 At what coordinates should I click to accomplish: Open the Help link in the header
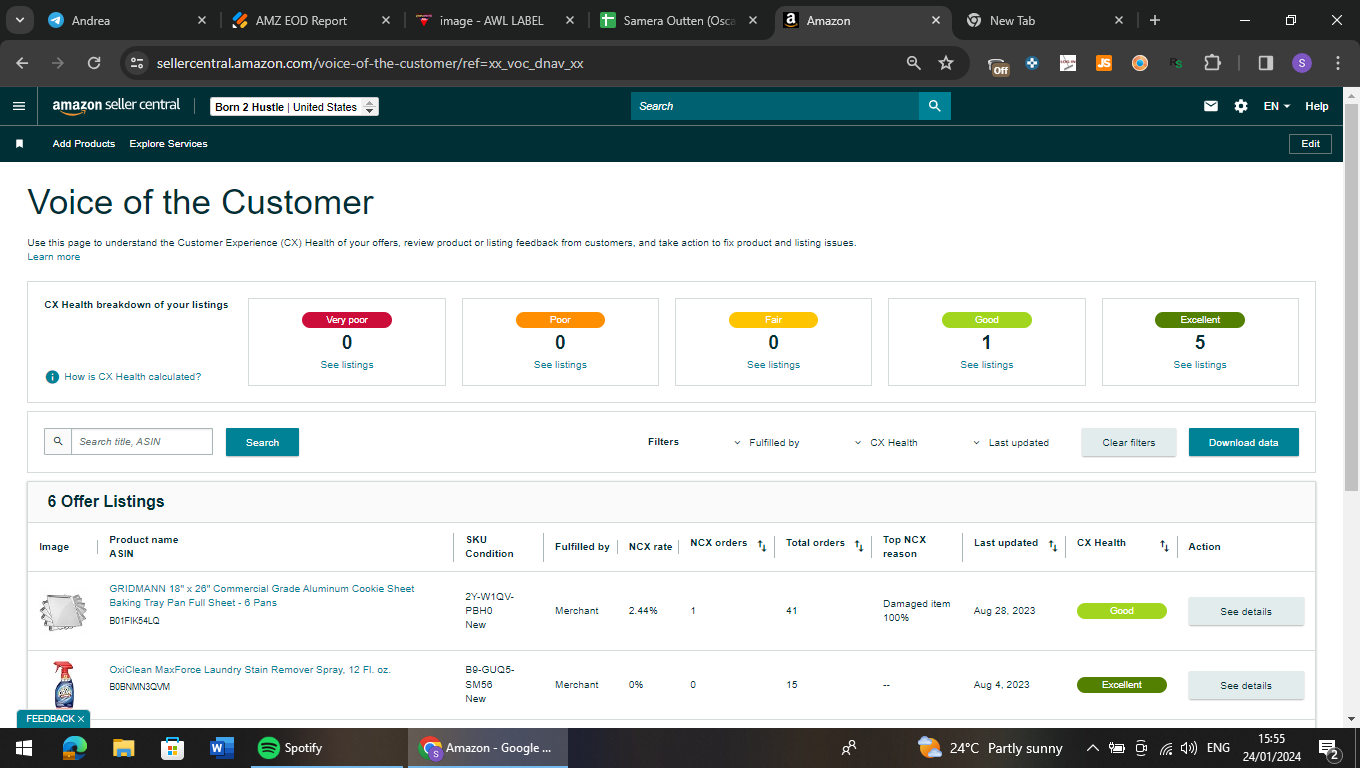tap(1317, 106)
